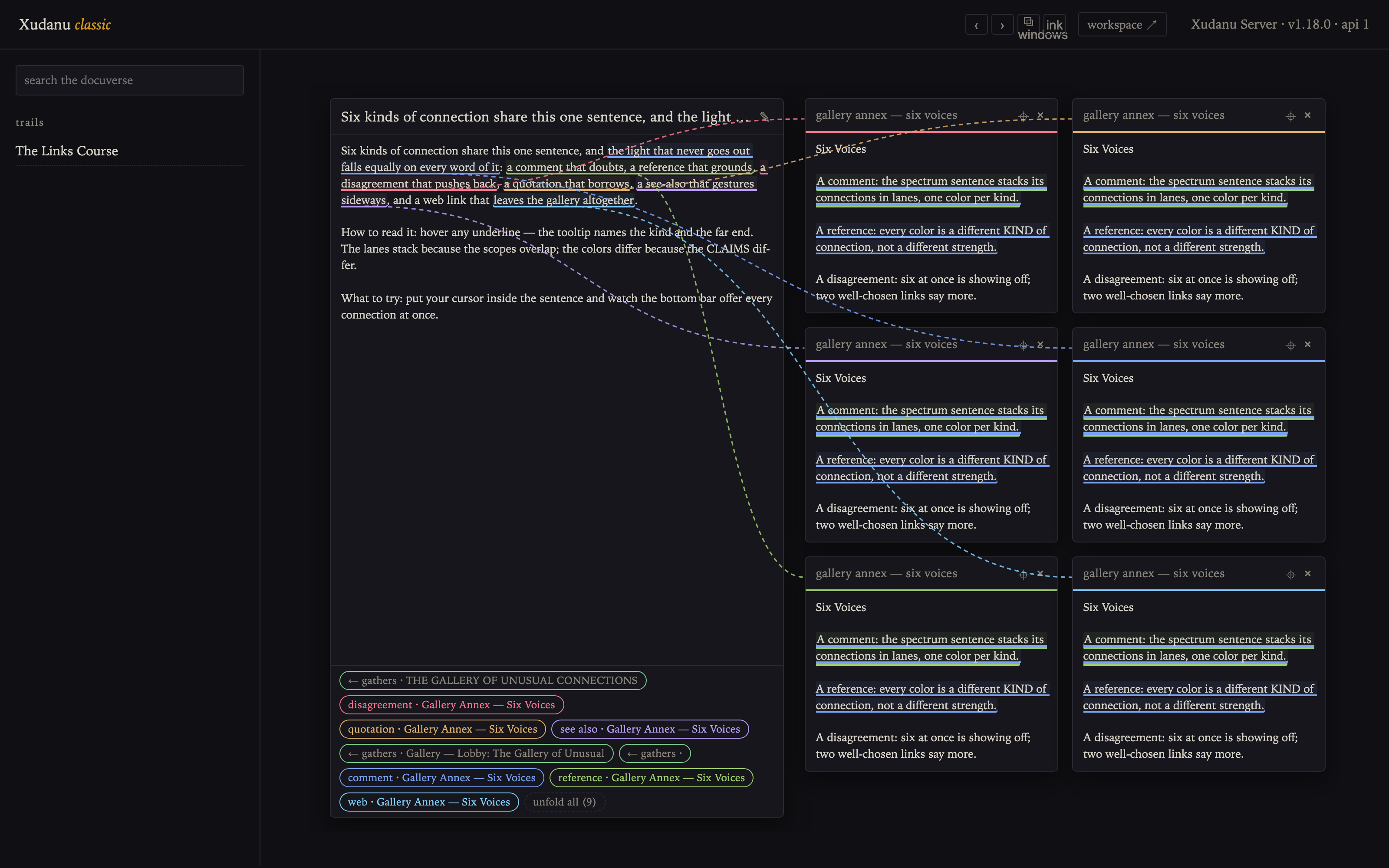Open the gathers Gallery Lobby chip
The height and width of the screenshot is (868, 1389).
[x=477, y=753]
